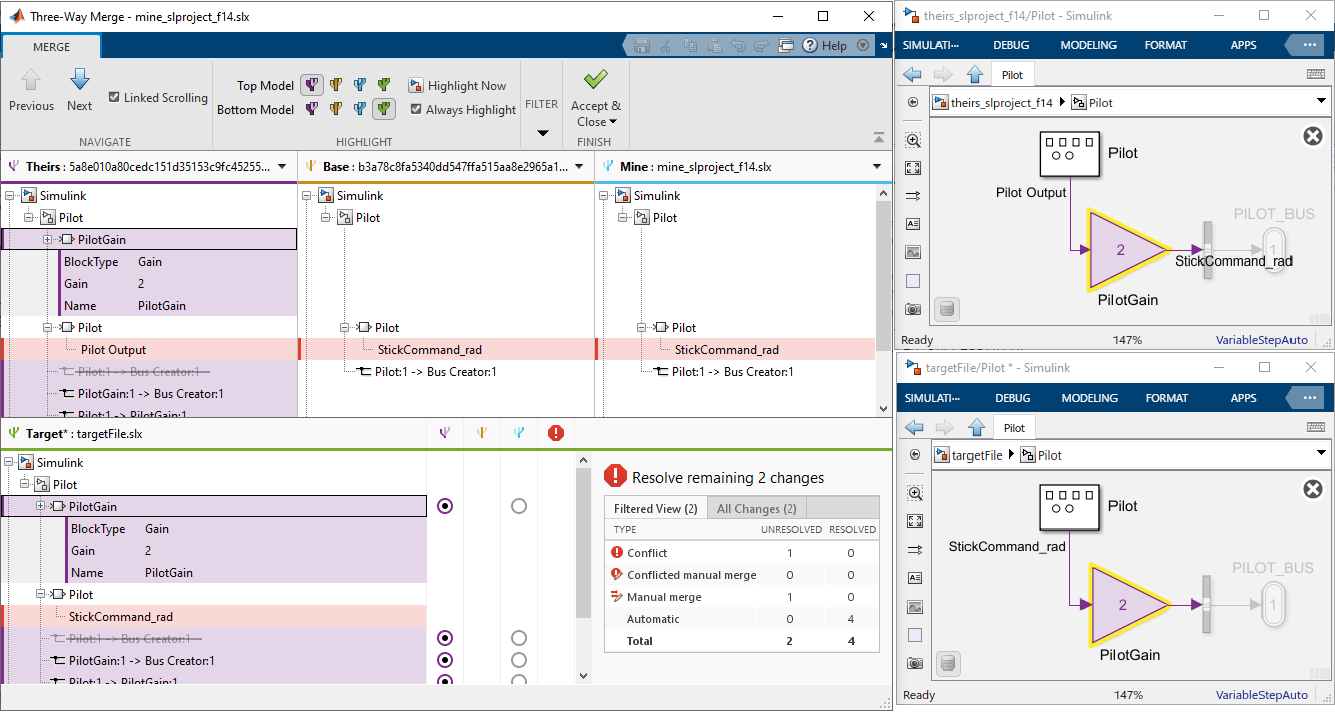This screenshot has height=717, width=1335.
Task: Collapse Pilot node in Base tree
Action: click(x=326, y=218)
